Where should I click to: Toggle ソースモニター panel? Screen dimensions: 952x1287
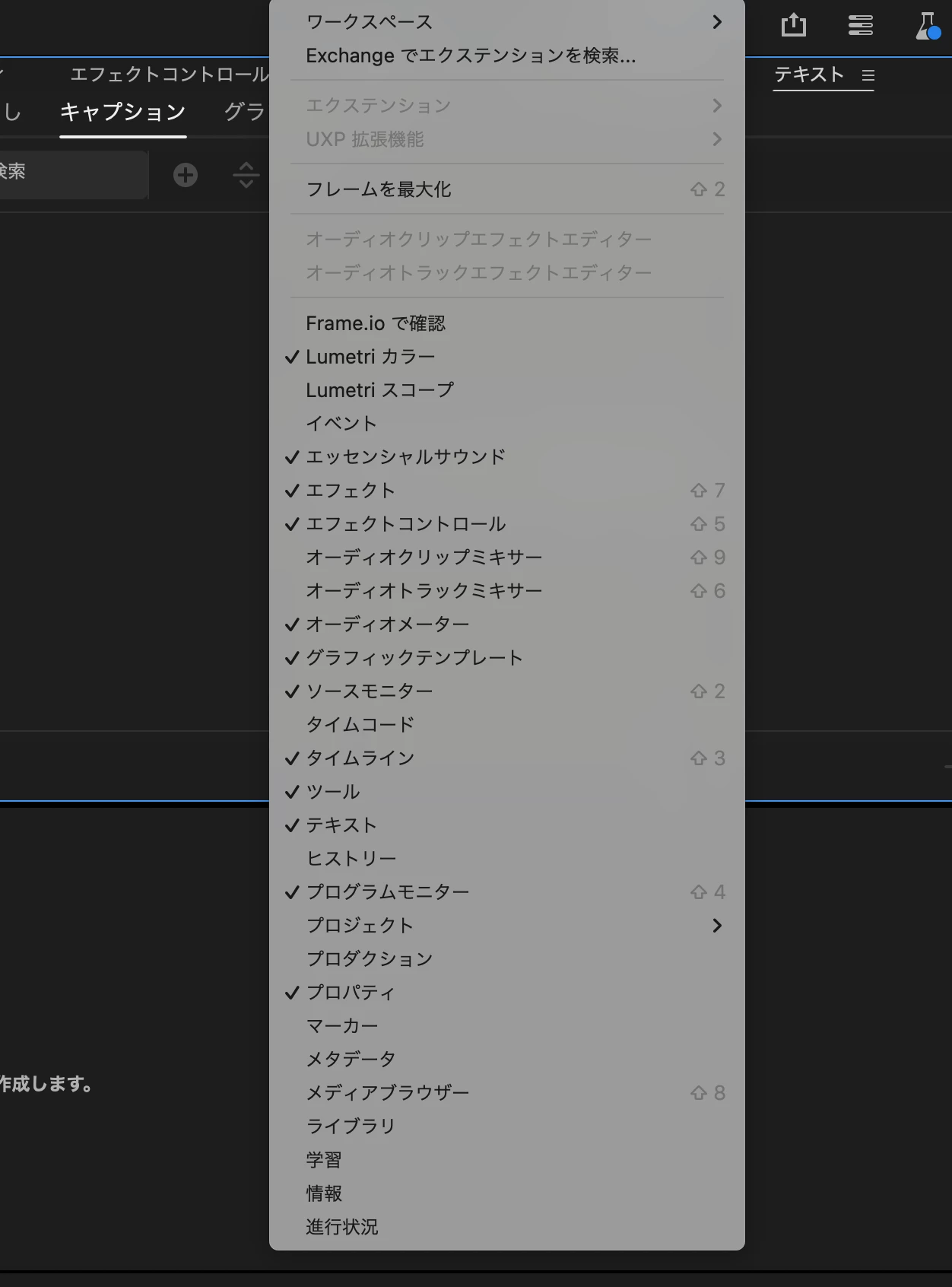click(507, 691)
